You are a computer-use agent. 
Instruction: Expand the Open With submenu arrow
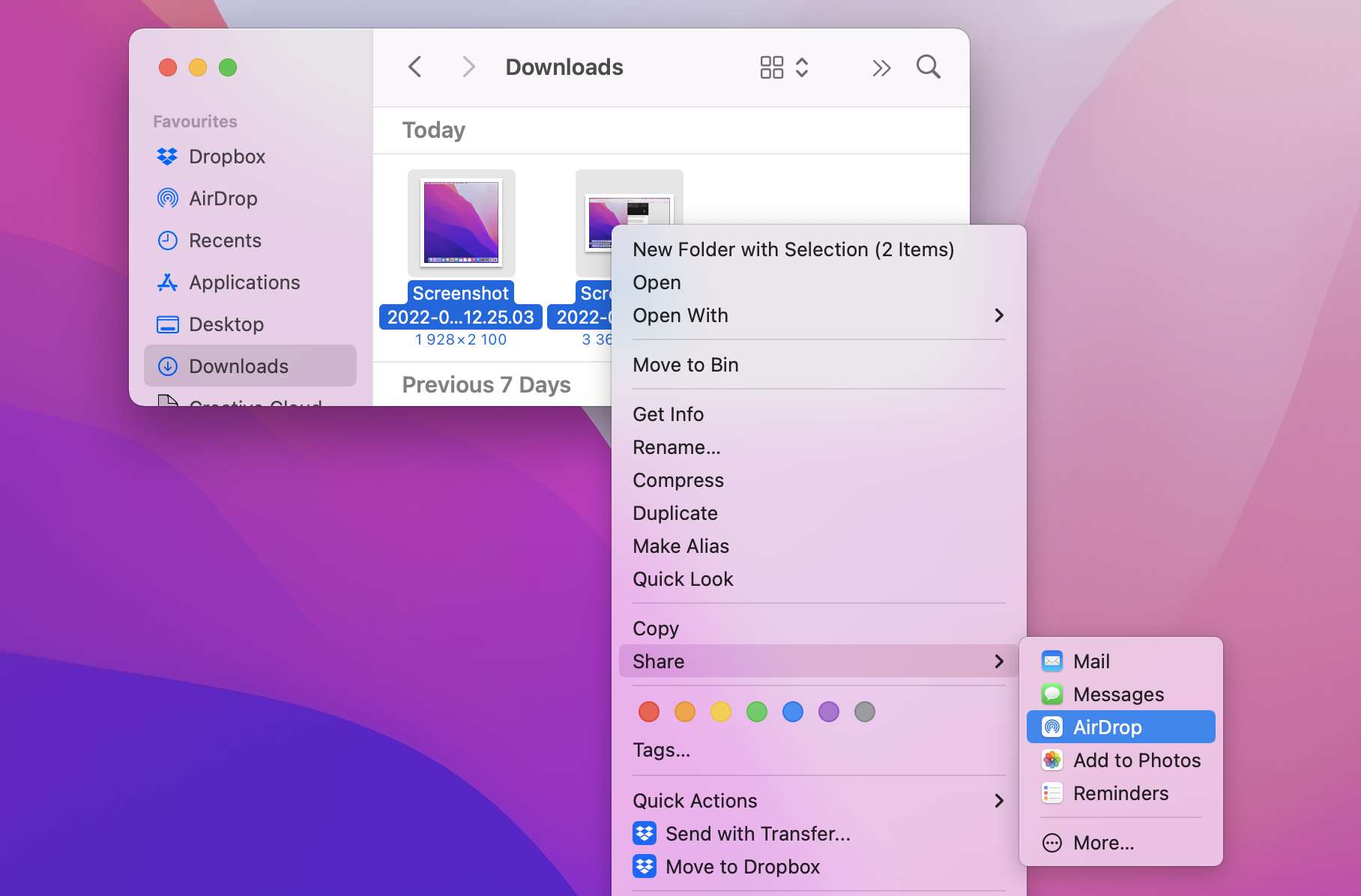click(999, 315)
